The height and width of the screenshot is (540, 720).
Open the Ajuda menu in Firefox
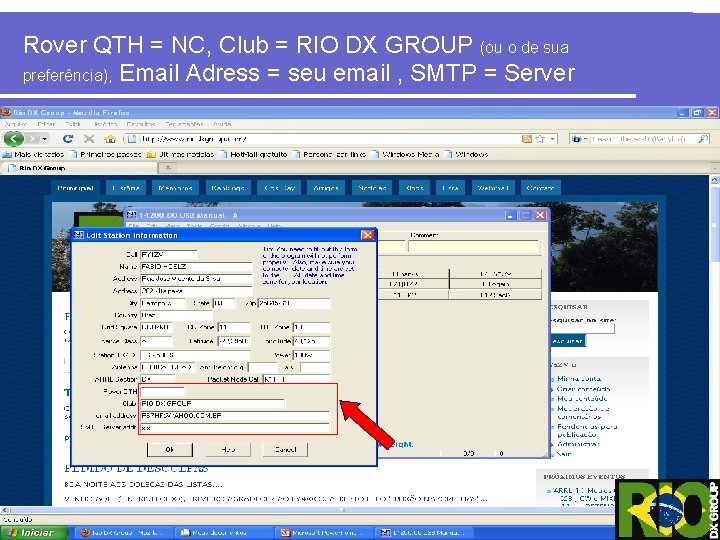point(222,124)
